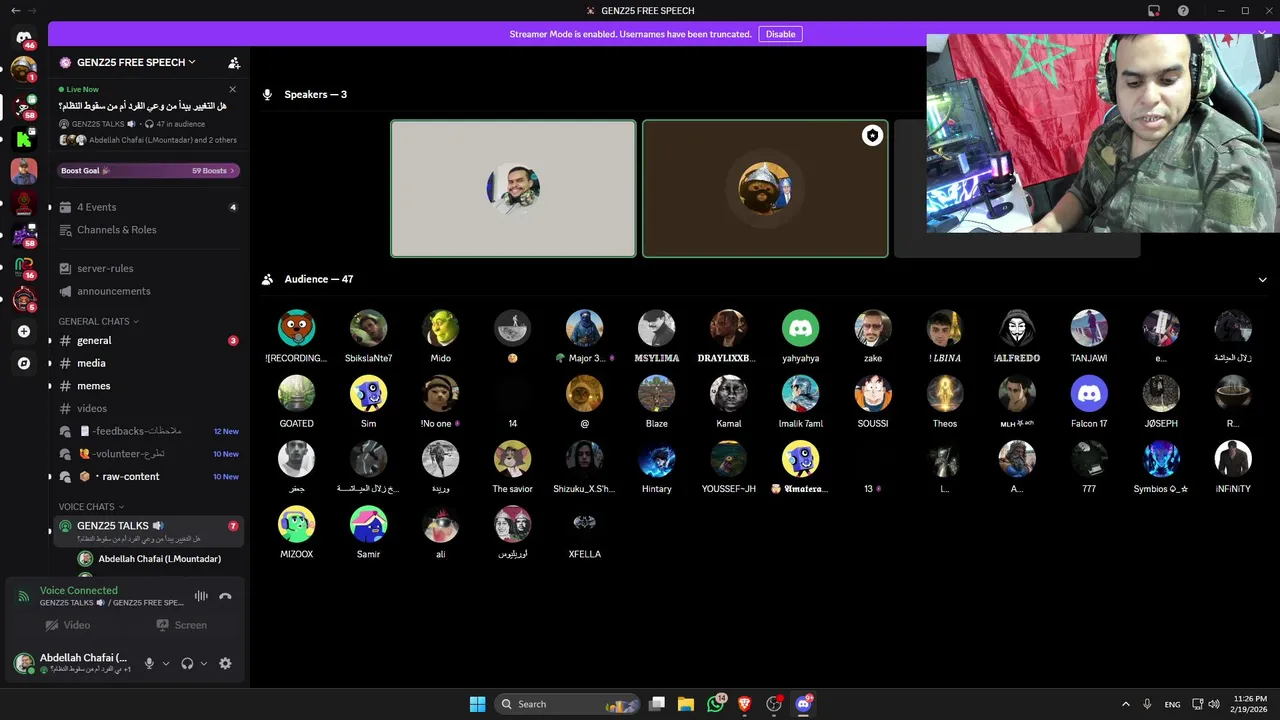Disable Streamer Mode from the banner
The height and width of the screenshot is (720, 1280).
point(780,34)
